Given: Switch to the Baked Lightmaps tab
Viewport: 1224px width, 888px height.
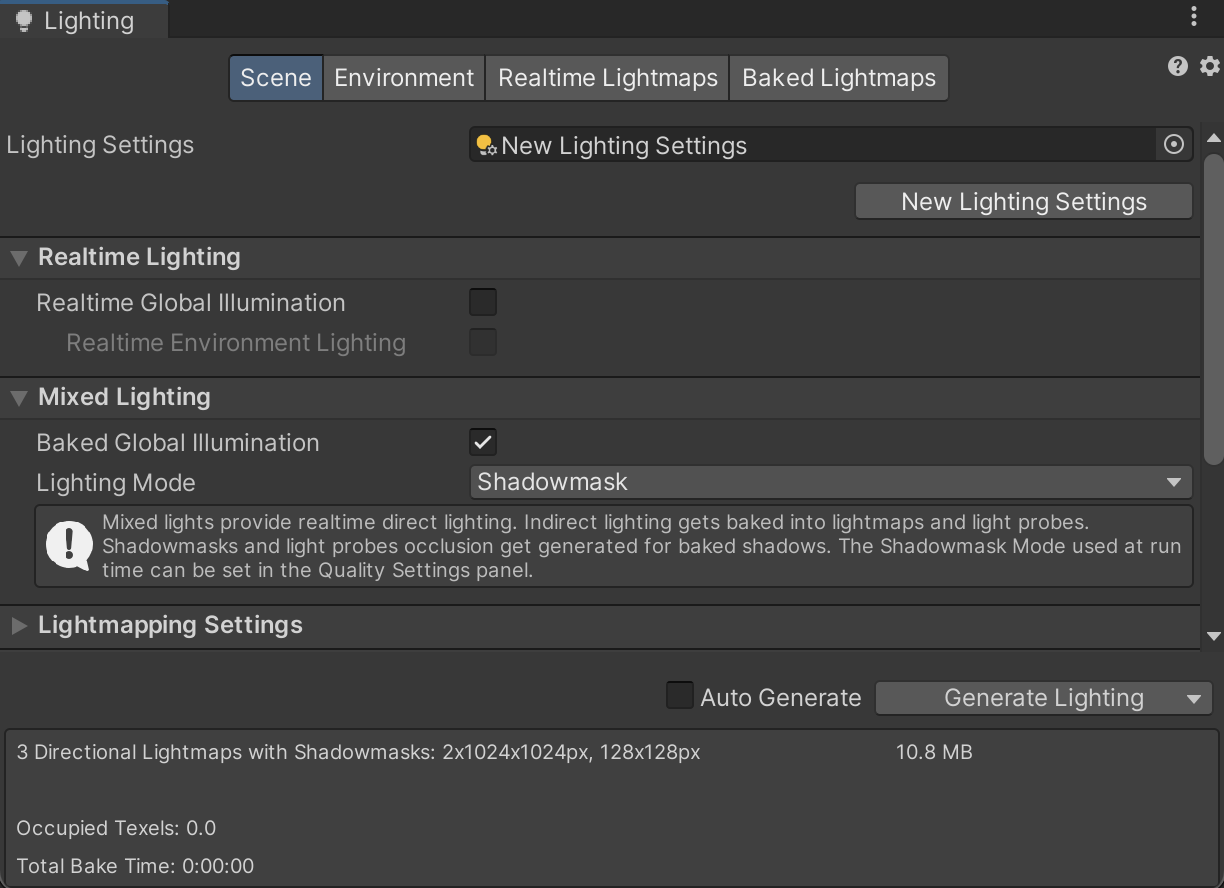Looking at the screenshot, I should point(839,78).
